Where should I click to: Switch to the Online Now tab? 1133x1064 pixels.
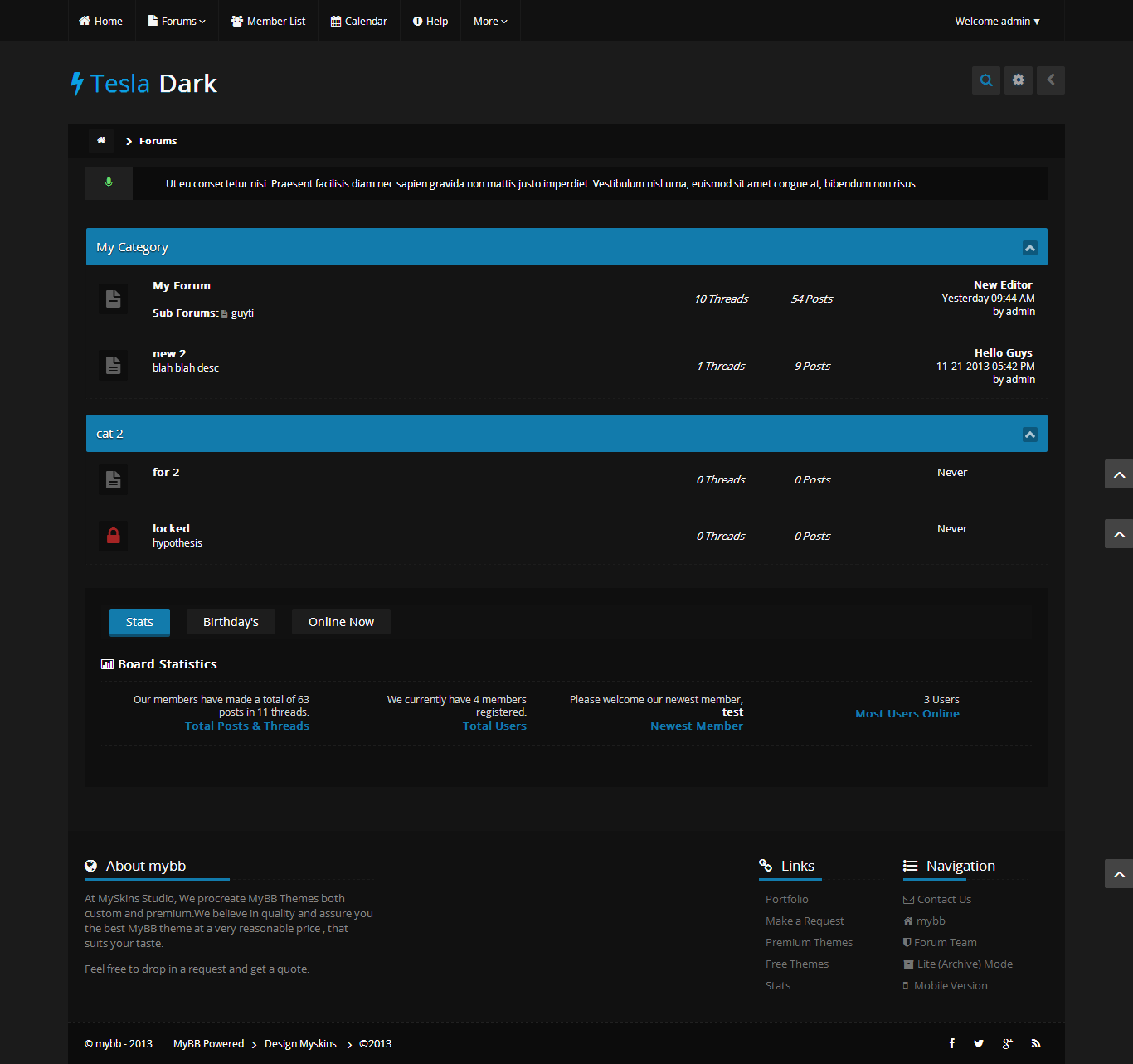[x=341, y=622]
